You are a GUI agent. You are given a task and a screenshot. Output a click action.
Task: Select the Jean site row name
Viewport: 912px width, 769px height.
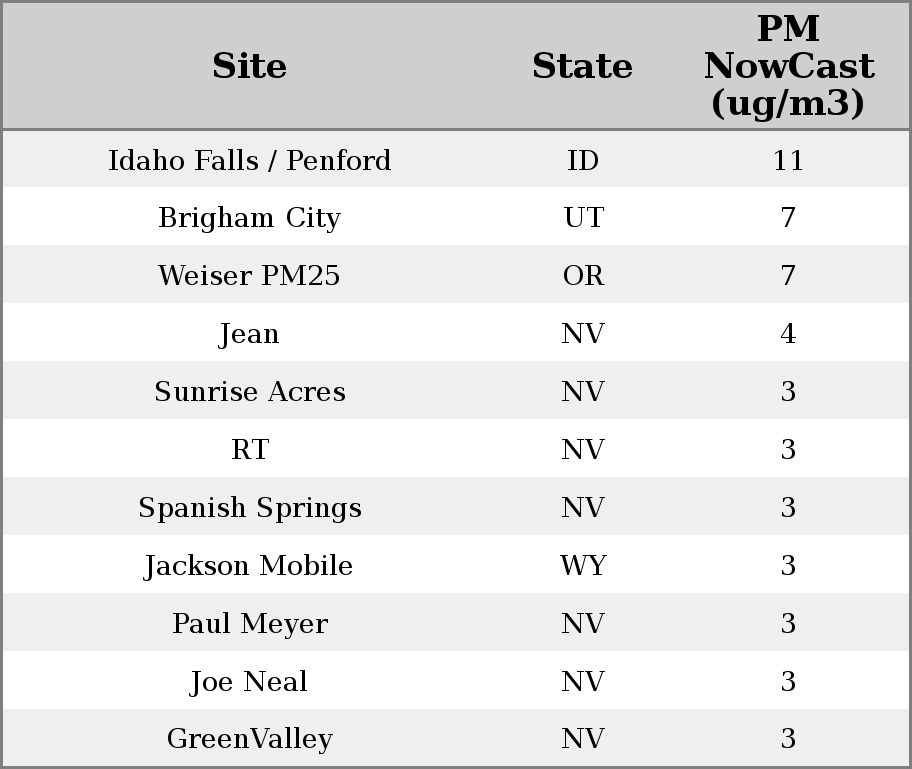pos(249,334)
